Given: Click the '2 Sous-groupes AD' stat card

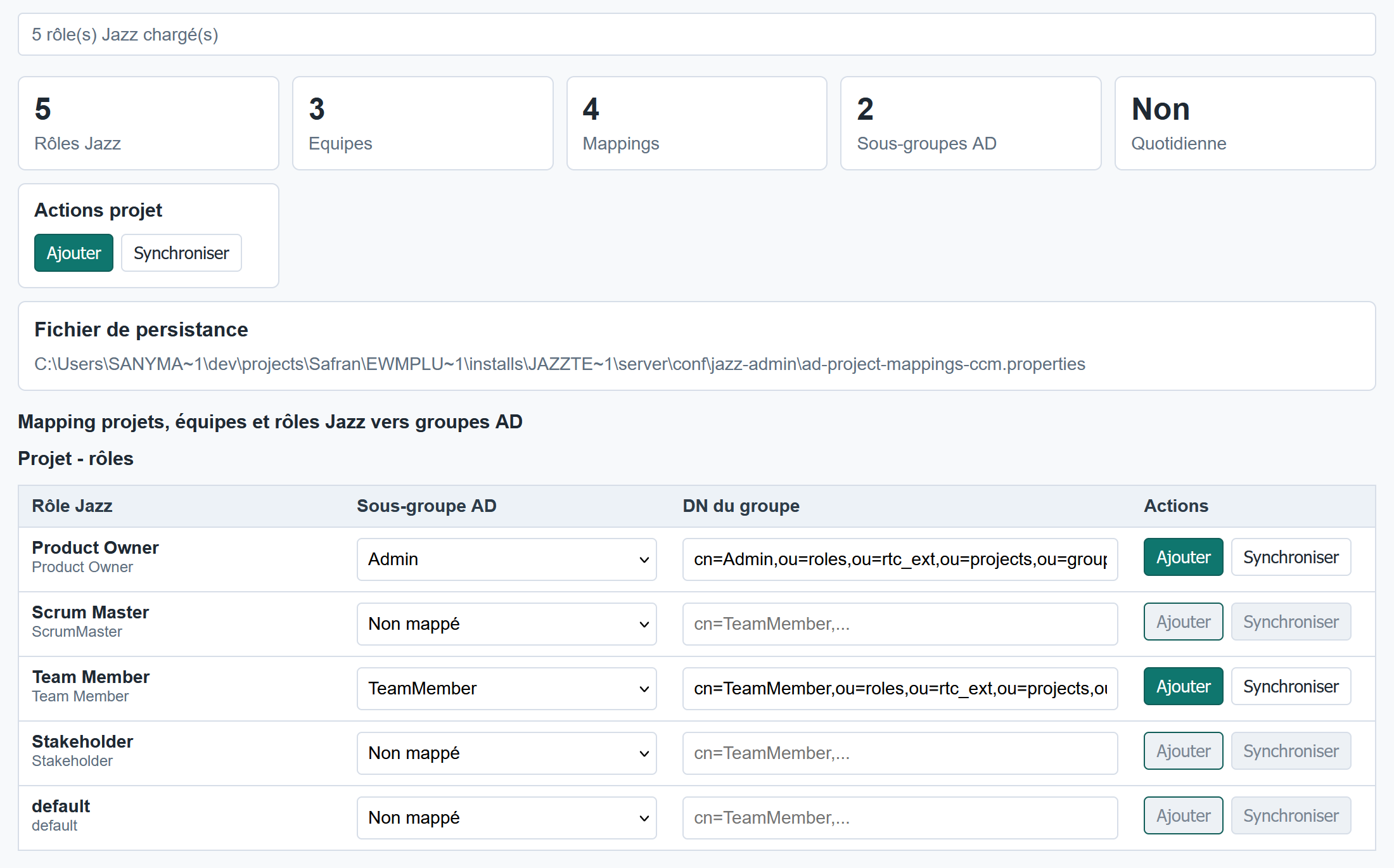Looking at the screenshot, I should 971,124.
